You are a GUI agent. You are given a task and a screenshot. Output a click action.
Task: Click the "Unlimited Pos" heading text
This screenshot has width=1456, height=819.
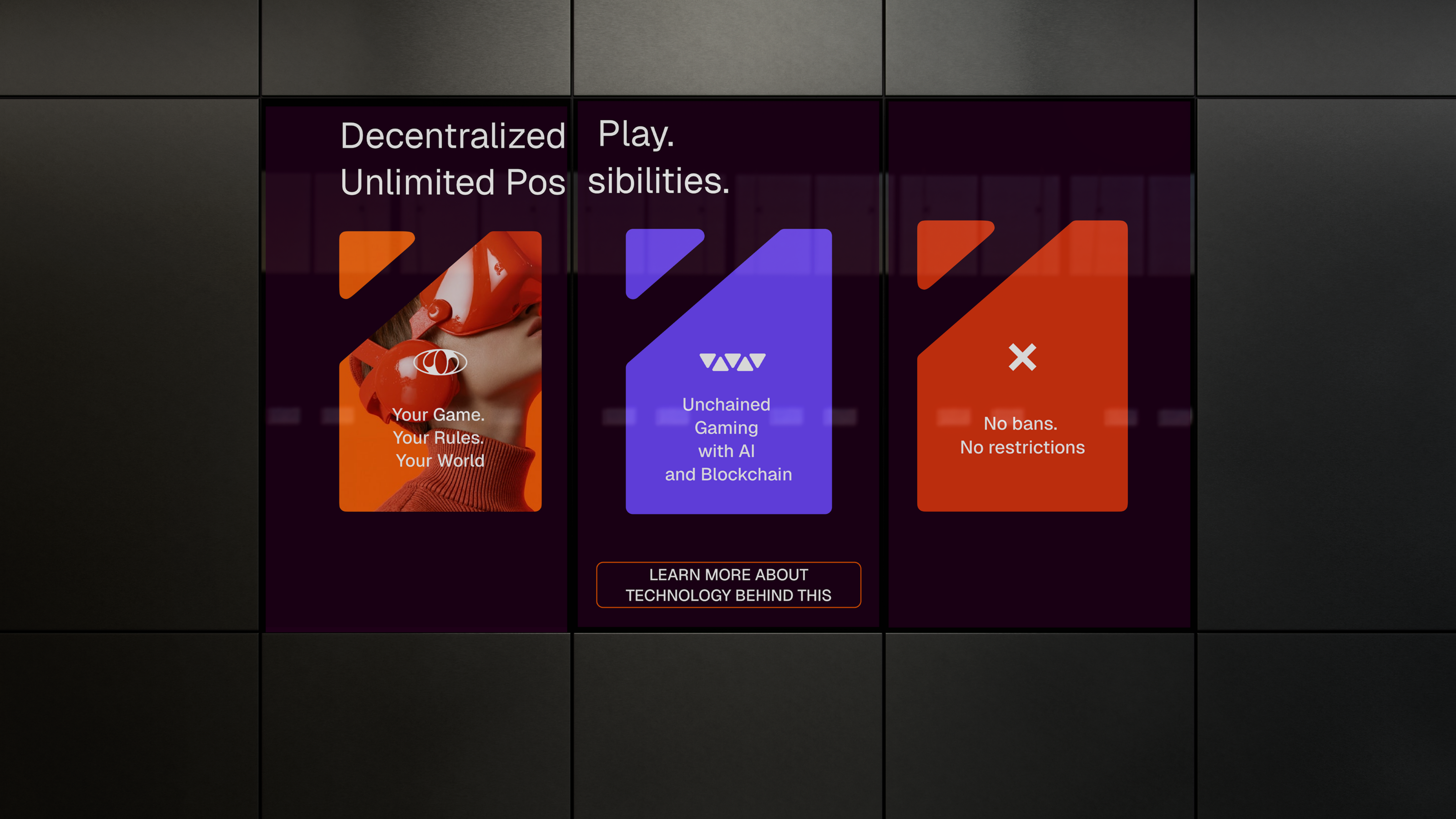(x=453, y=182)
